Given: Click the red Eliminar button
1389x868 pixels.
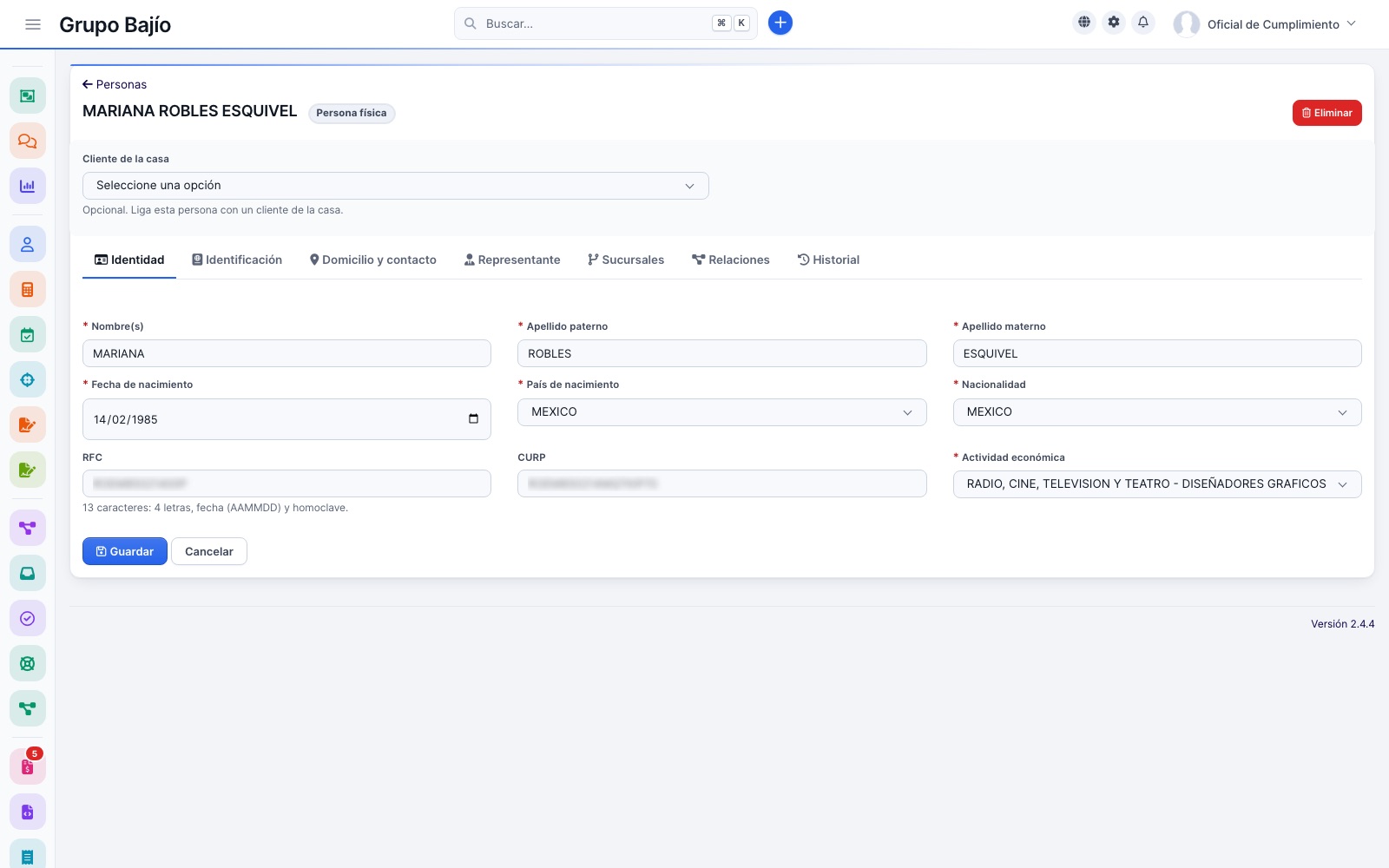Looking at the screenshot, I should [1326, 113].
